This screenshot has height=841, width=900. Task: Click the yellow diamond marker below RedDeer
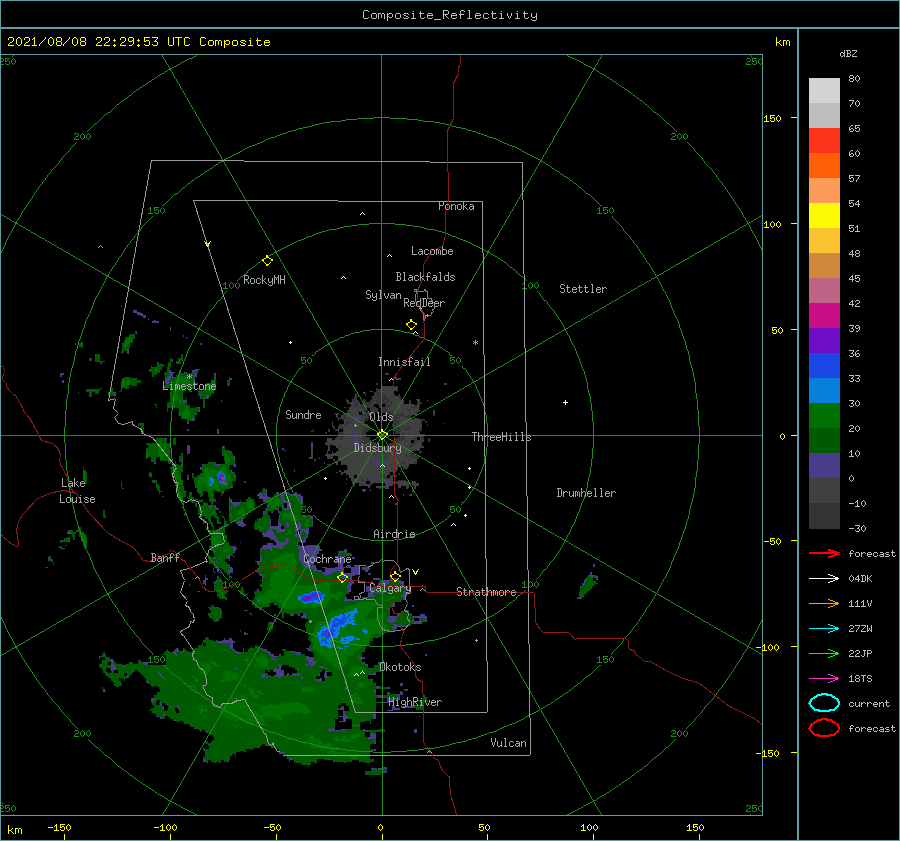point(411,325)
